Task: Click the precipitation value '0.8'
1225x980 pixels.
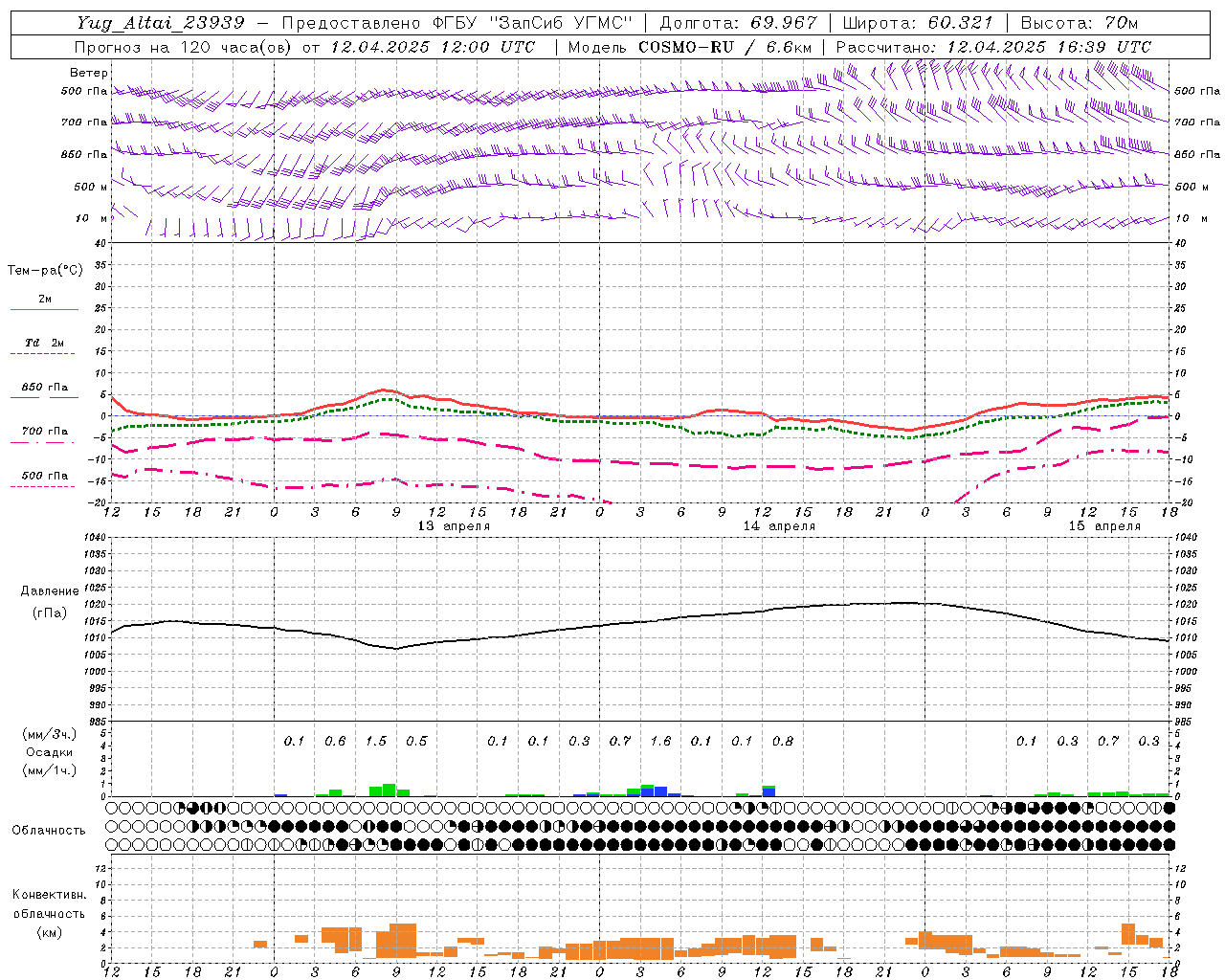Action: click(x=783, y=742)
